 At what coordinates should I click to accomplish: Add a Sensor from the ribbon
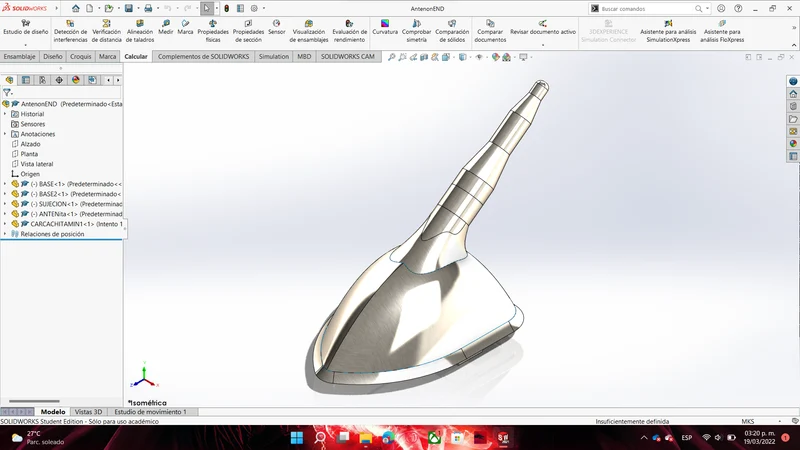click(277, 28)
